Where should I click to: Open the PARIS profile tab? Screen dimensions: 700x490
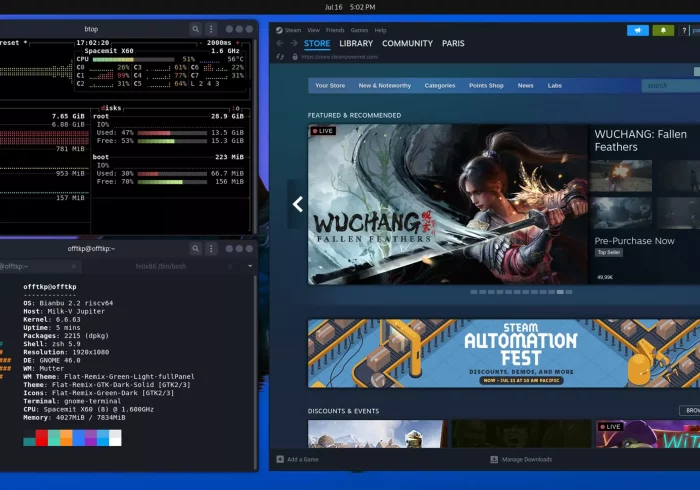(x=453, y=43)
